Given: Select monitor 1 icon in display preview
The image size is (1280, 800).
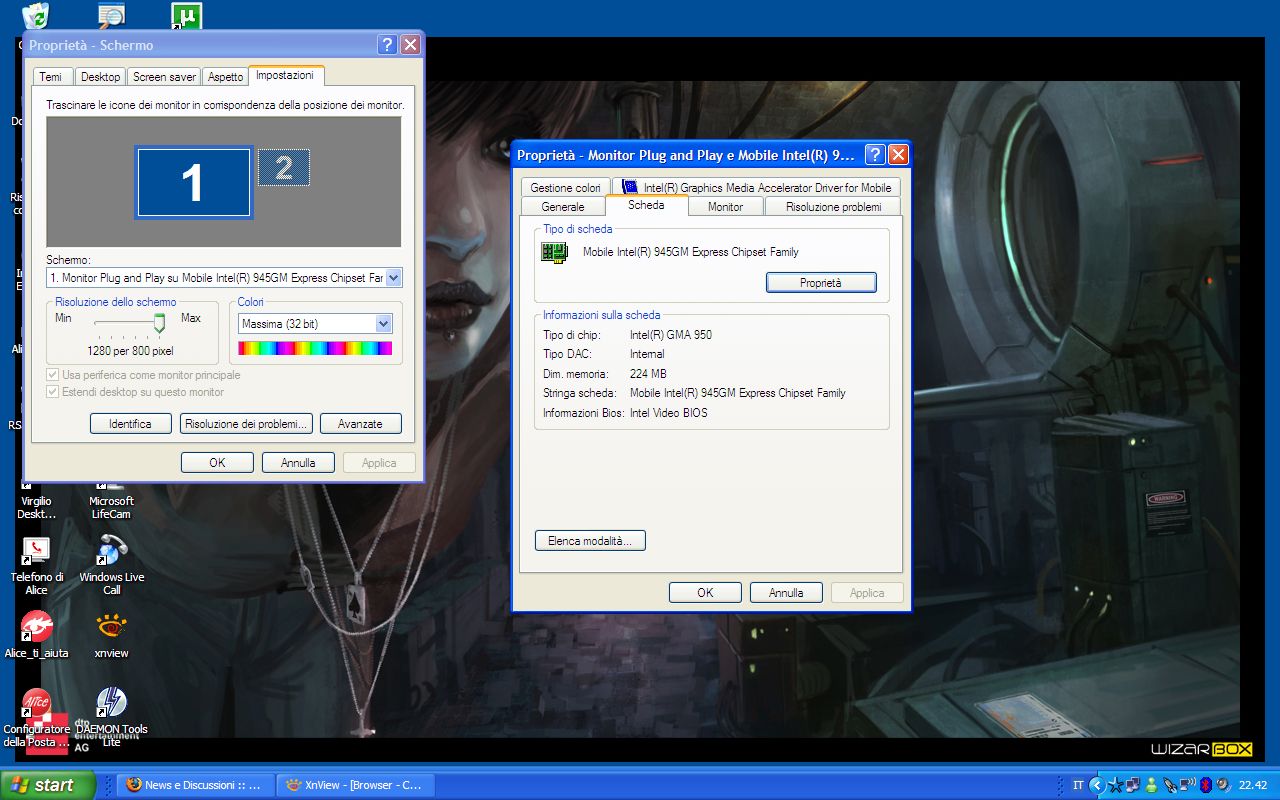Looking at the screenshot, I should click(193, 183).
